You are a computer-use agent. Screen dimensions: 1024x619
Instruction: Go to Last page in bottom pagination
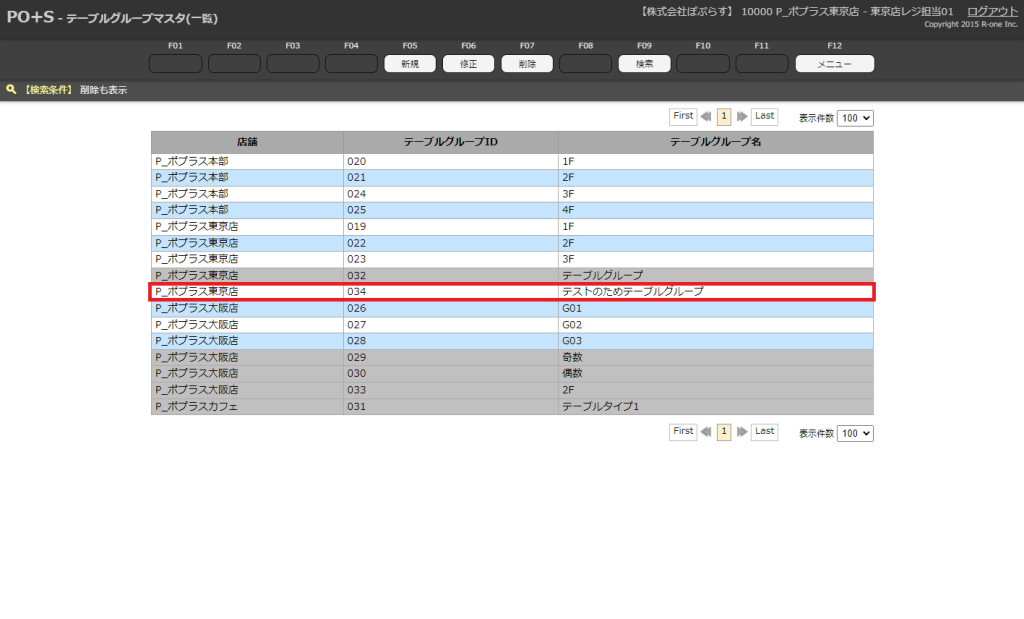pyautogui.click(x=764, y=432)
